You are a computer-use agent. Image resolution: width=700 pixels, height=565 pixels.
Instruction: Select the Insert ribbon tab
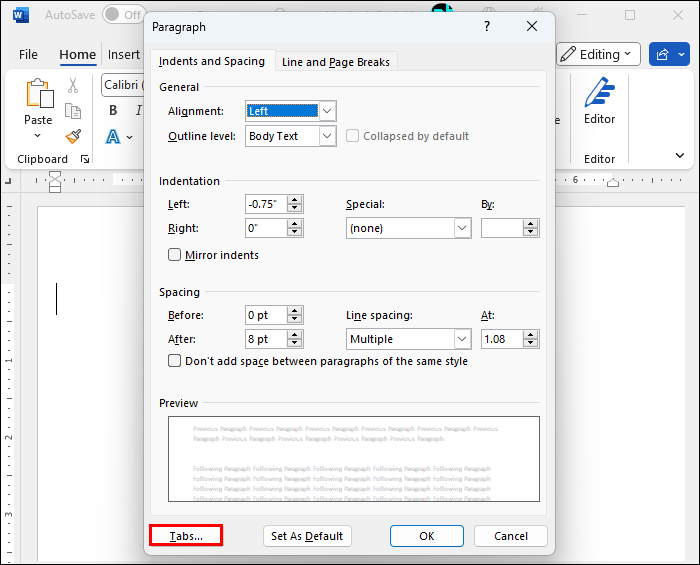(124, 54)
